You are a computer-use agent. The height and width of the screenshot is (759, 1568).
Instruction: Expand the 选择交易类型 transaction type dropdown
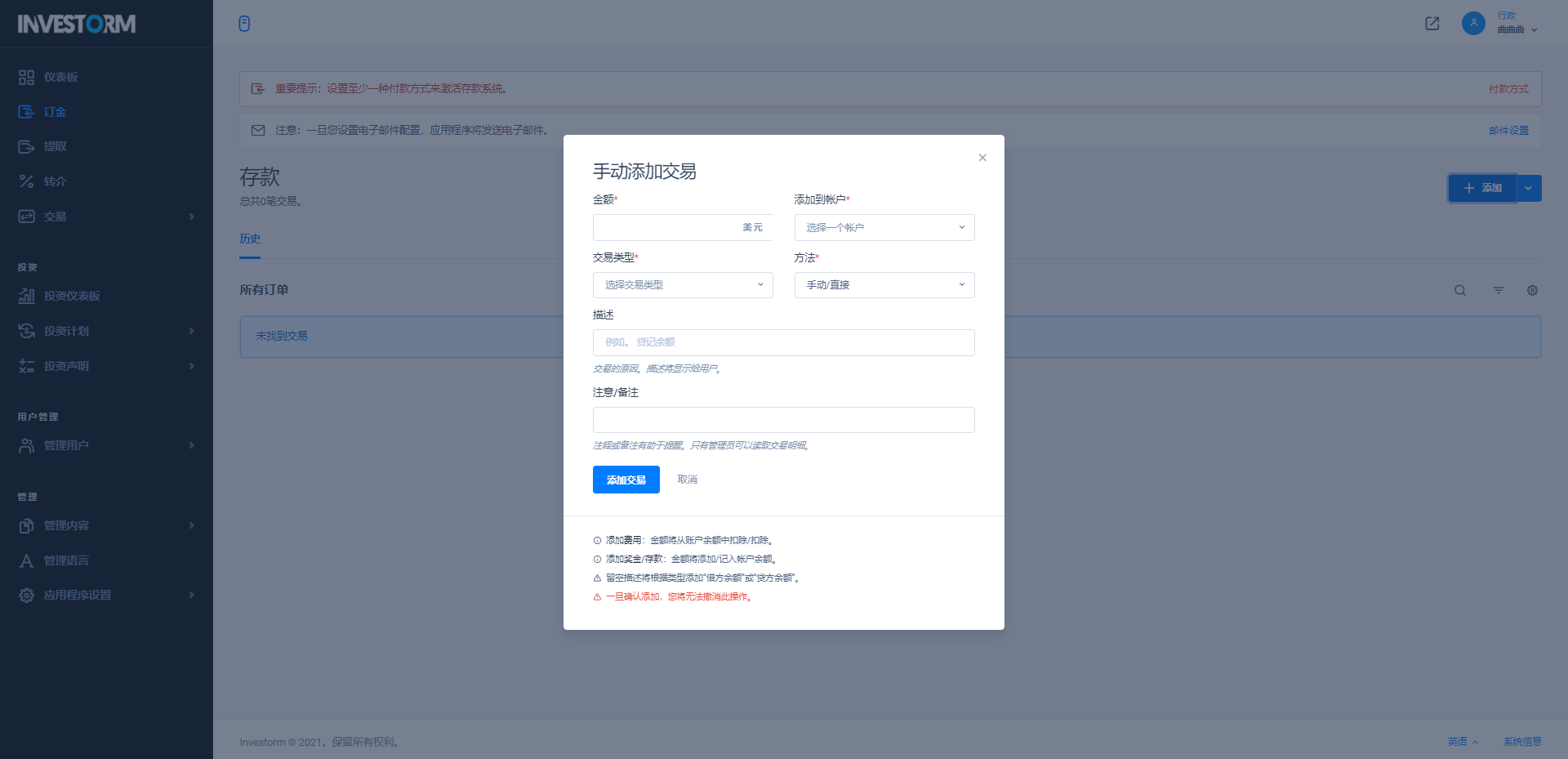[x=682, y=285]
